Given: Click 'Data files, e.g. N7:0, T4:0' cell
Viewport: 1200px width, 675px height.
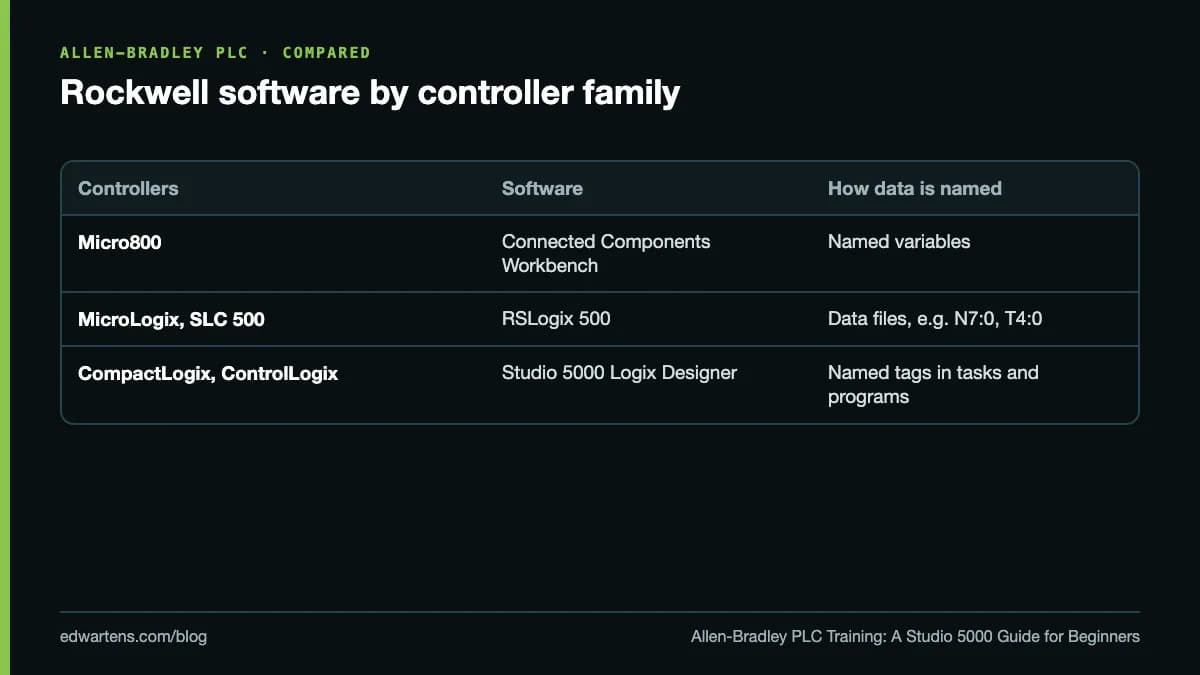Looking at the screenshot, I should click(x=937, y=319).
